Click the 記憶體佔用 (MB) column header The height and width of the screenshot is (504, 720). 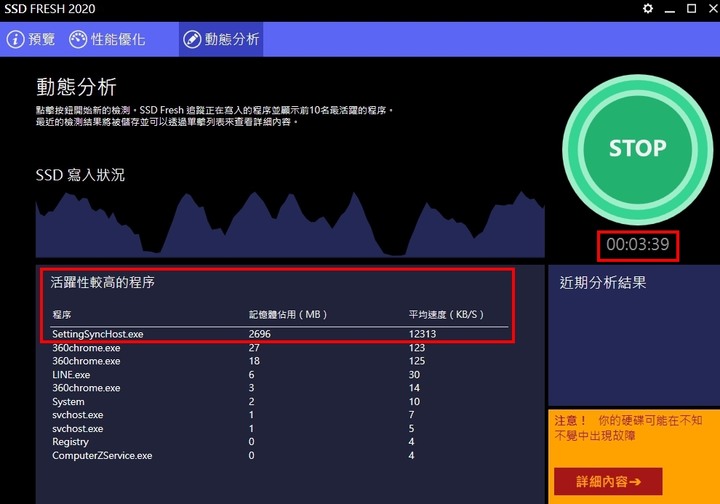[x=288, y=315]
